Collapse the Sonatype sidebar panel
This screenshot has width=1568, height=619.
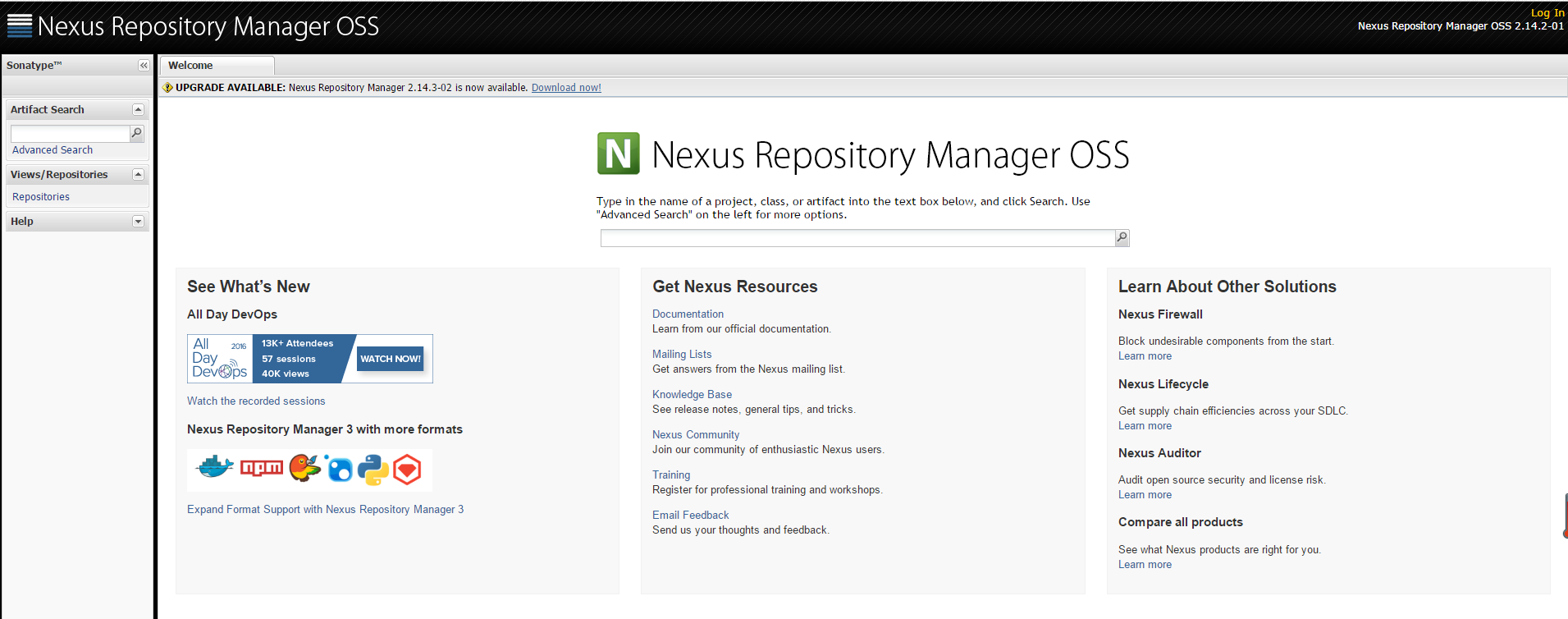pos(144,65)
